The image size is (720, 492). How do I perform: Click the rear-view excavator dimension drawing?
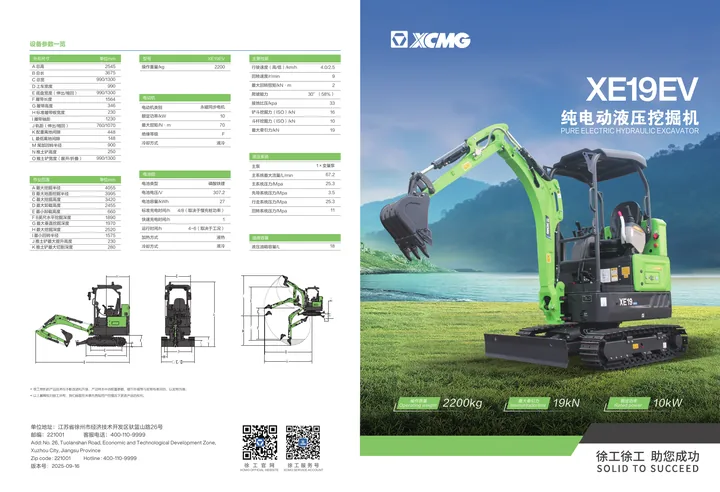click(x=186, y=319)
